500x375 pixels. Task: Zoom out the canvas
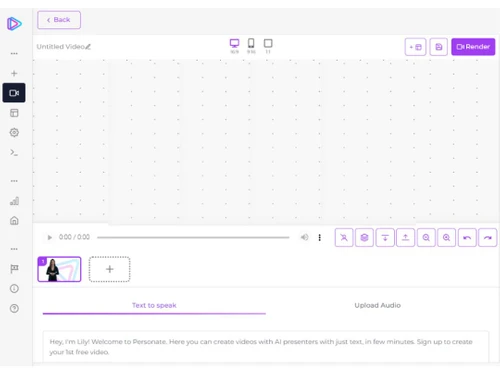click(426, 237)
